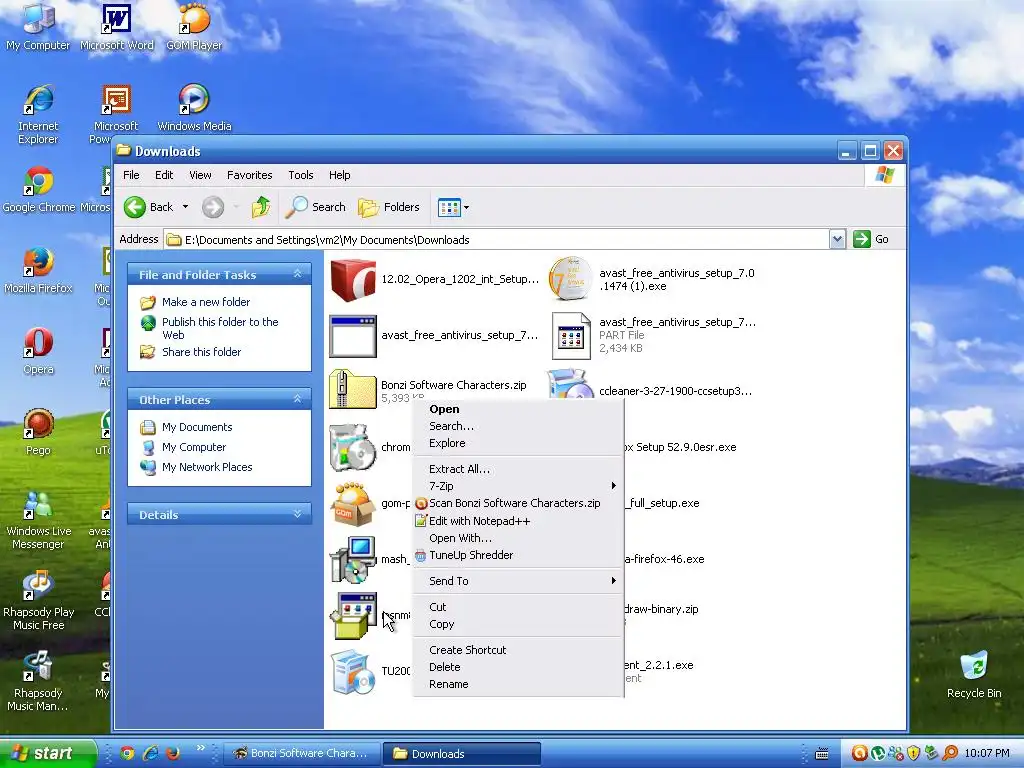The height and width of the screenshot is (768, 1024).
Task: Open Internet Explorer desktop icon
Action: click(38, 114)
